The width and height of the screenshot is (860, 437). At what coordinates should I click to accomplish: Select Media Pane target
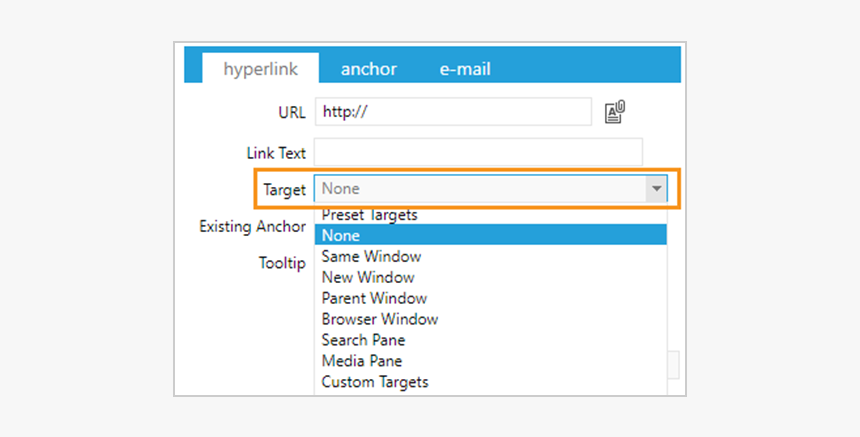pos(490,360)
